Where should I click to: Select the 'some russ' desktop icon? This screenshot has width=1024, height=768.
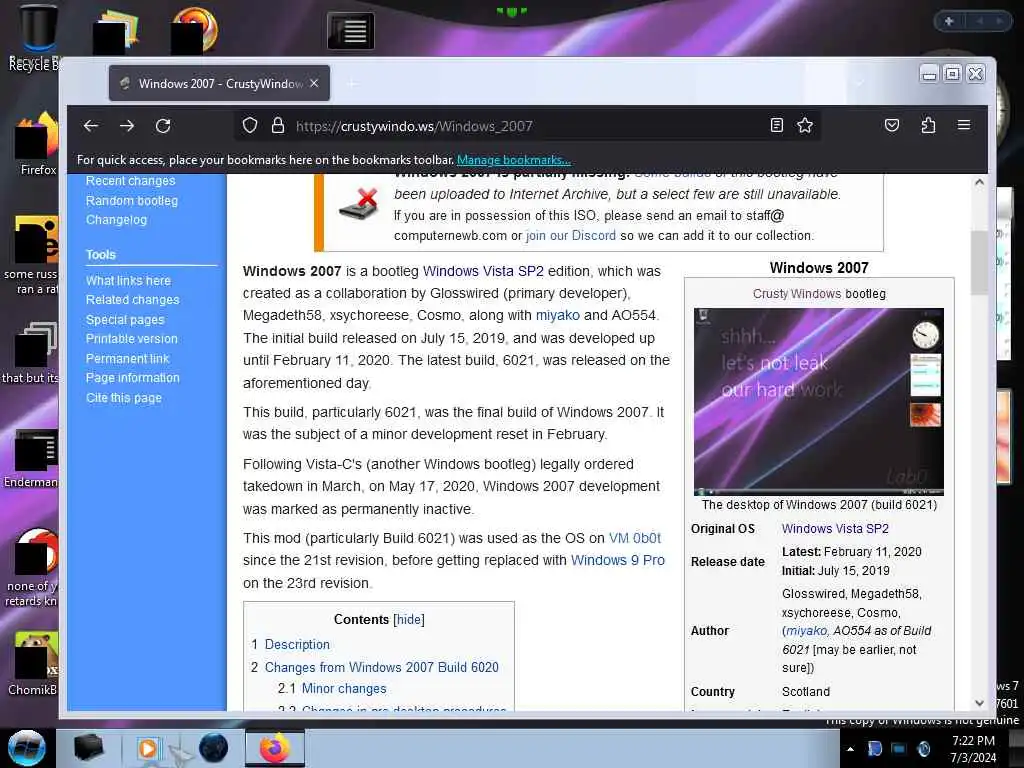(33, 255)
